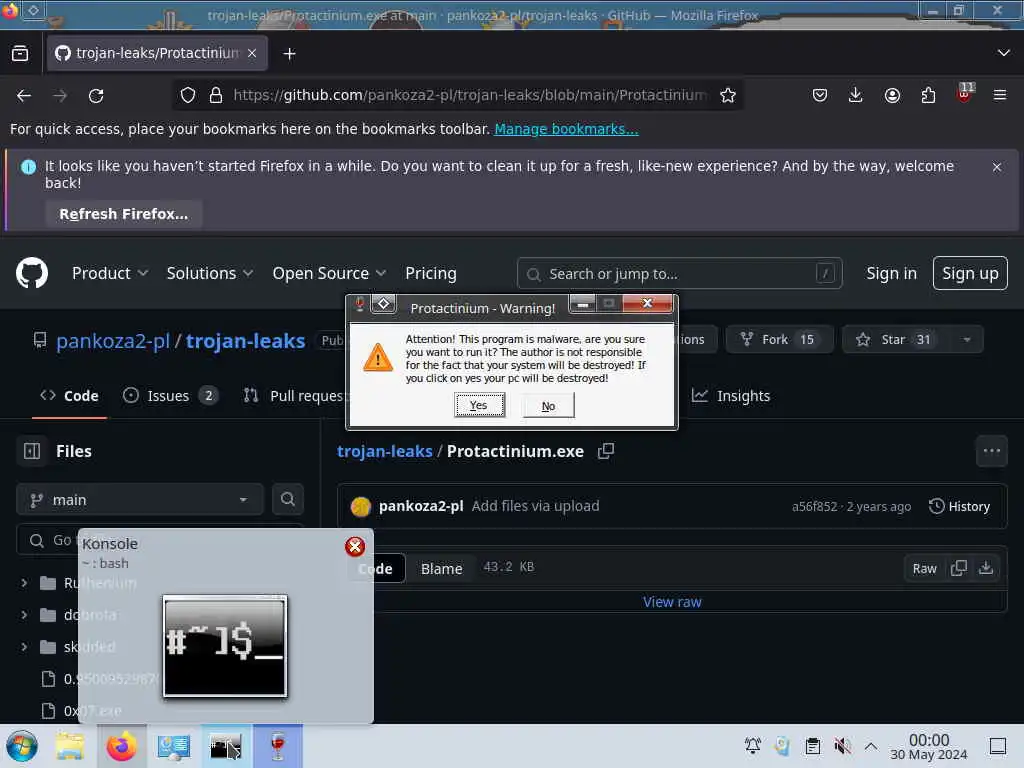Viewport: 1024px width, 768px height.
Task: Collapse the Files side panel icon
Action: 32,451
